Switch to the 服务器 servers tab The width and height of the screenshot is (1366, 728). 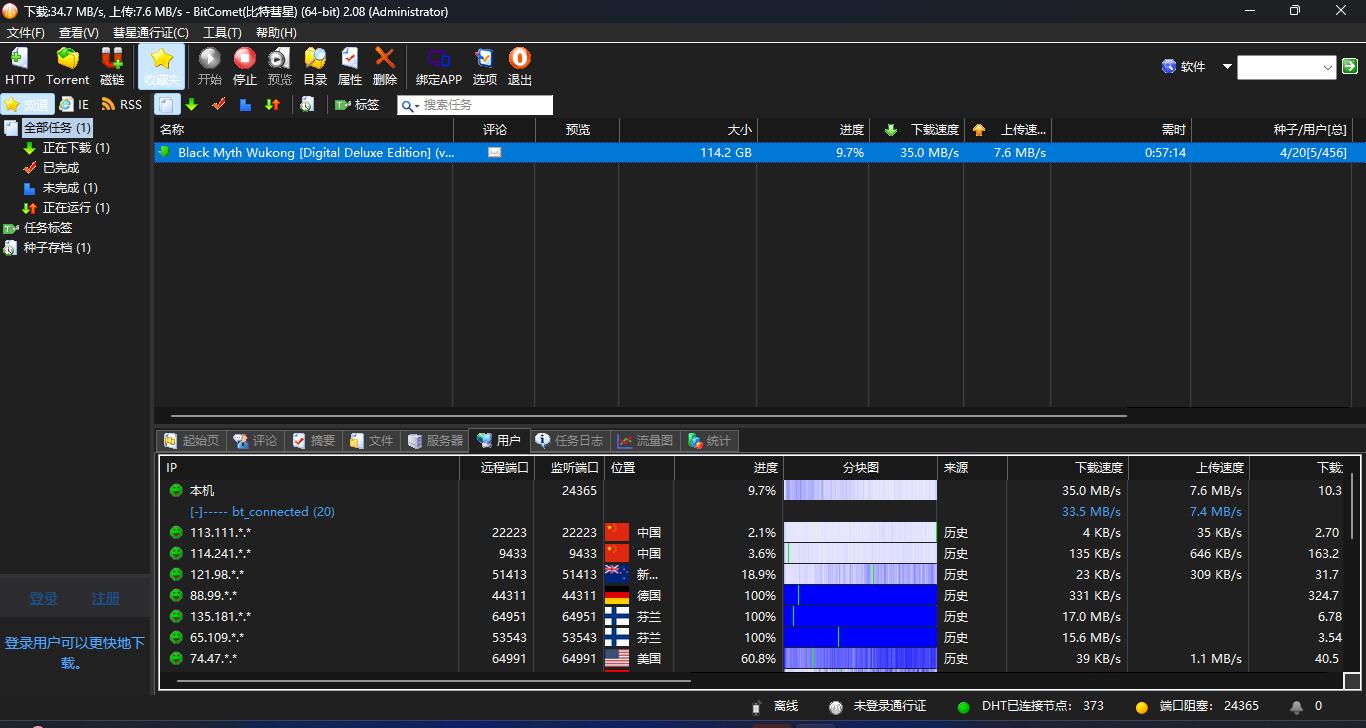pos(436,441)
